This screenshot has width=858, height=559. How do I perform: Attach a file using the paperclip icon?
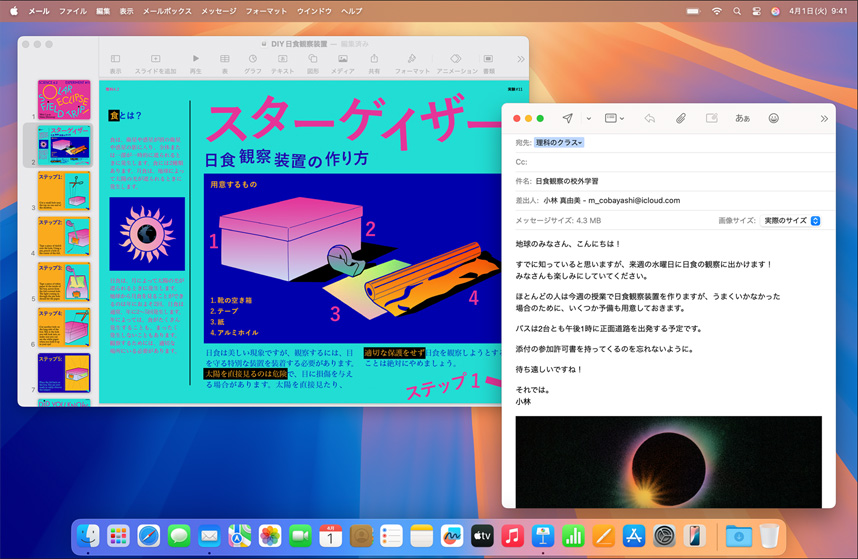point(680,118)
